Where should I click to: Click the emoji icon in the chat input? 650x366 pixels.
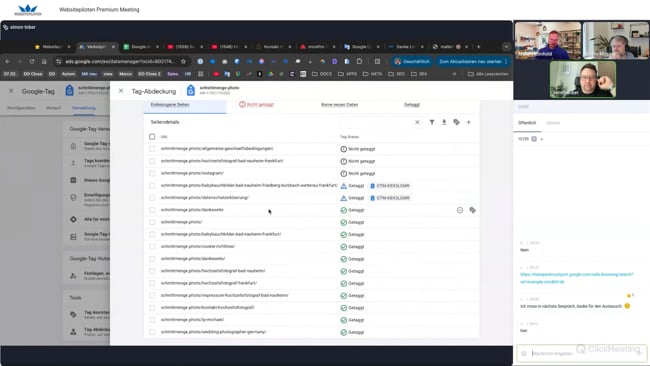click(524, 353)
